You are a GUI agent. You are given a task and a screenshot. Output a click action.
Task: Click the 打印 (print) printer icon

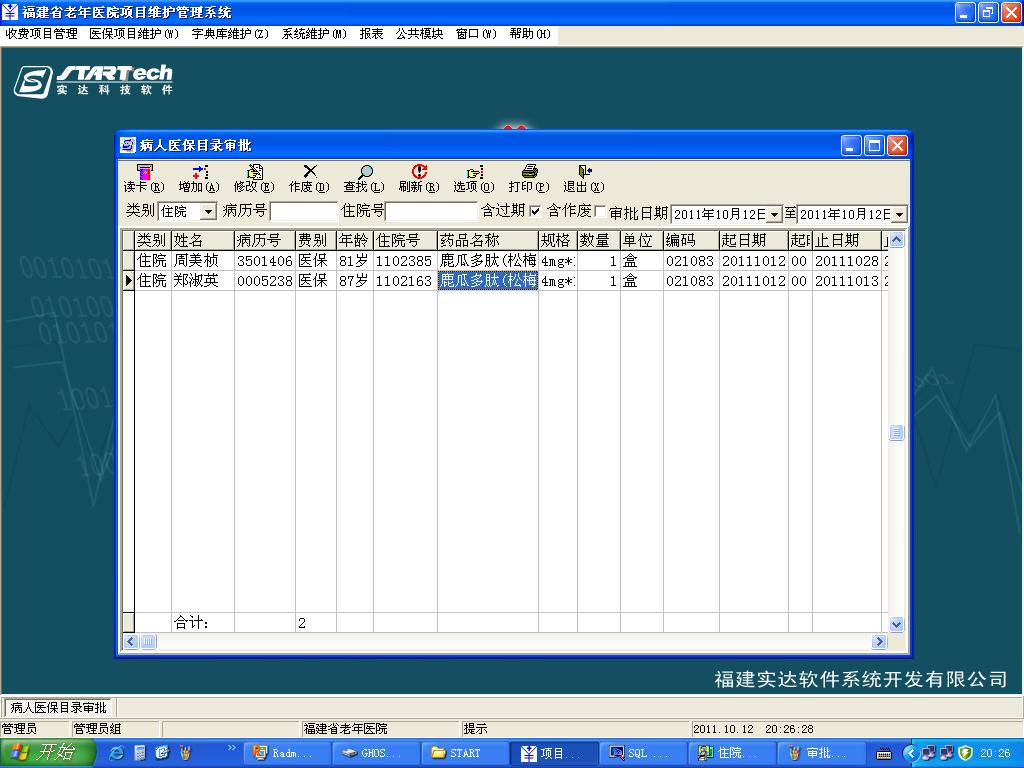pyautogui.click(x=530, y=171)
